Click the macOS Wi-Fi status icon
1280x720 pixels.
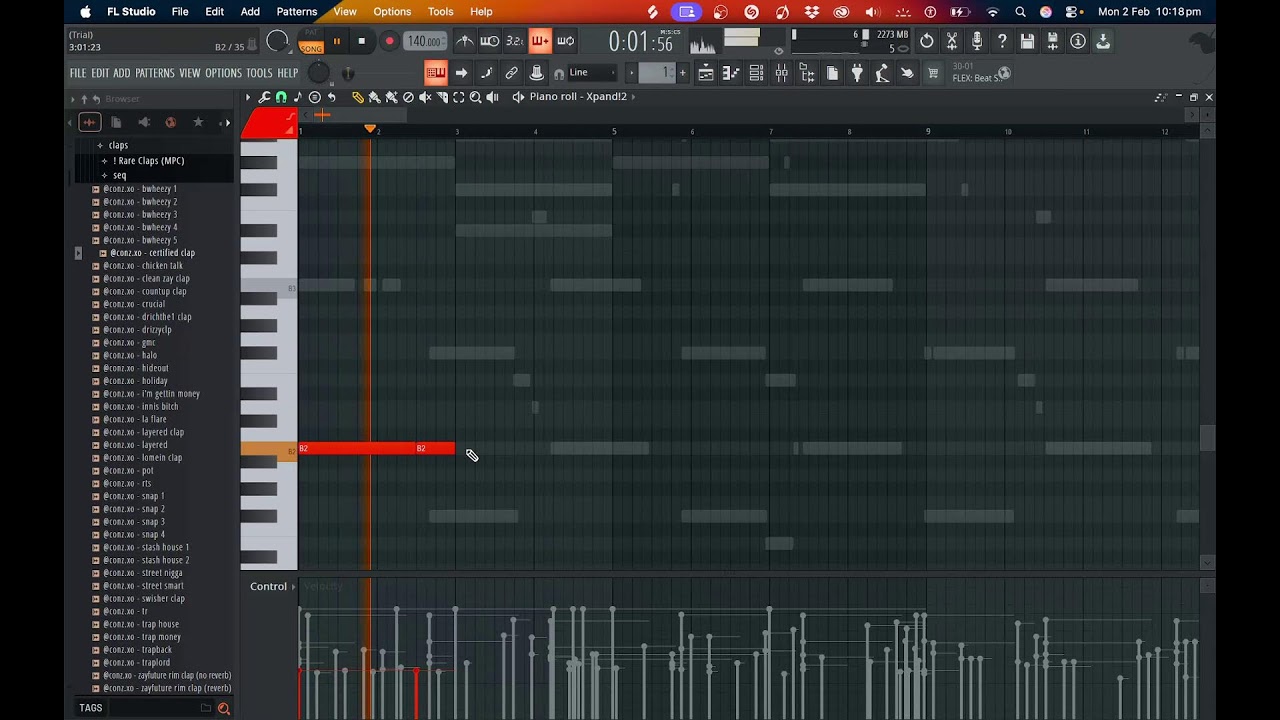(992, 12)
